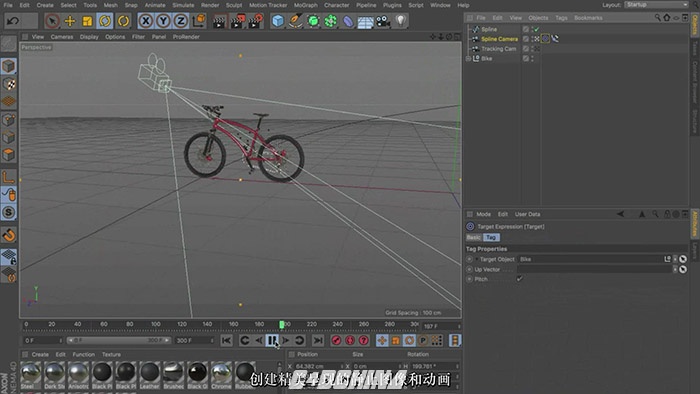Open Edit Render Settings icon

pos(256,21)
